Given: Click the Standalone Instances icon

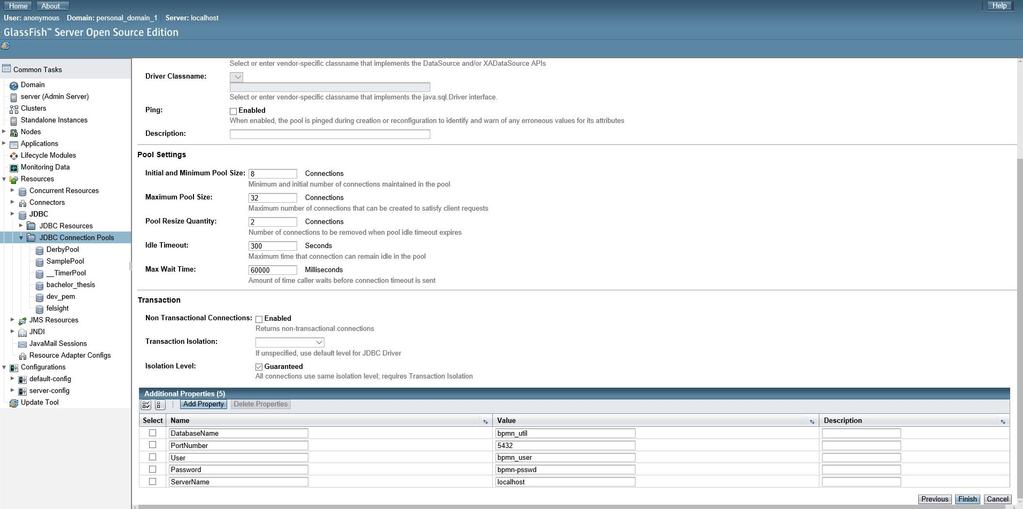Looking at the screenshot, I should [14, 120].
